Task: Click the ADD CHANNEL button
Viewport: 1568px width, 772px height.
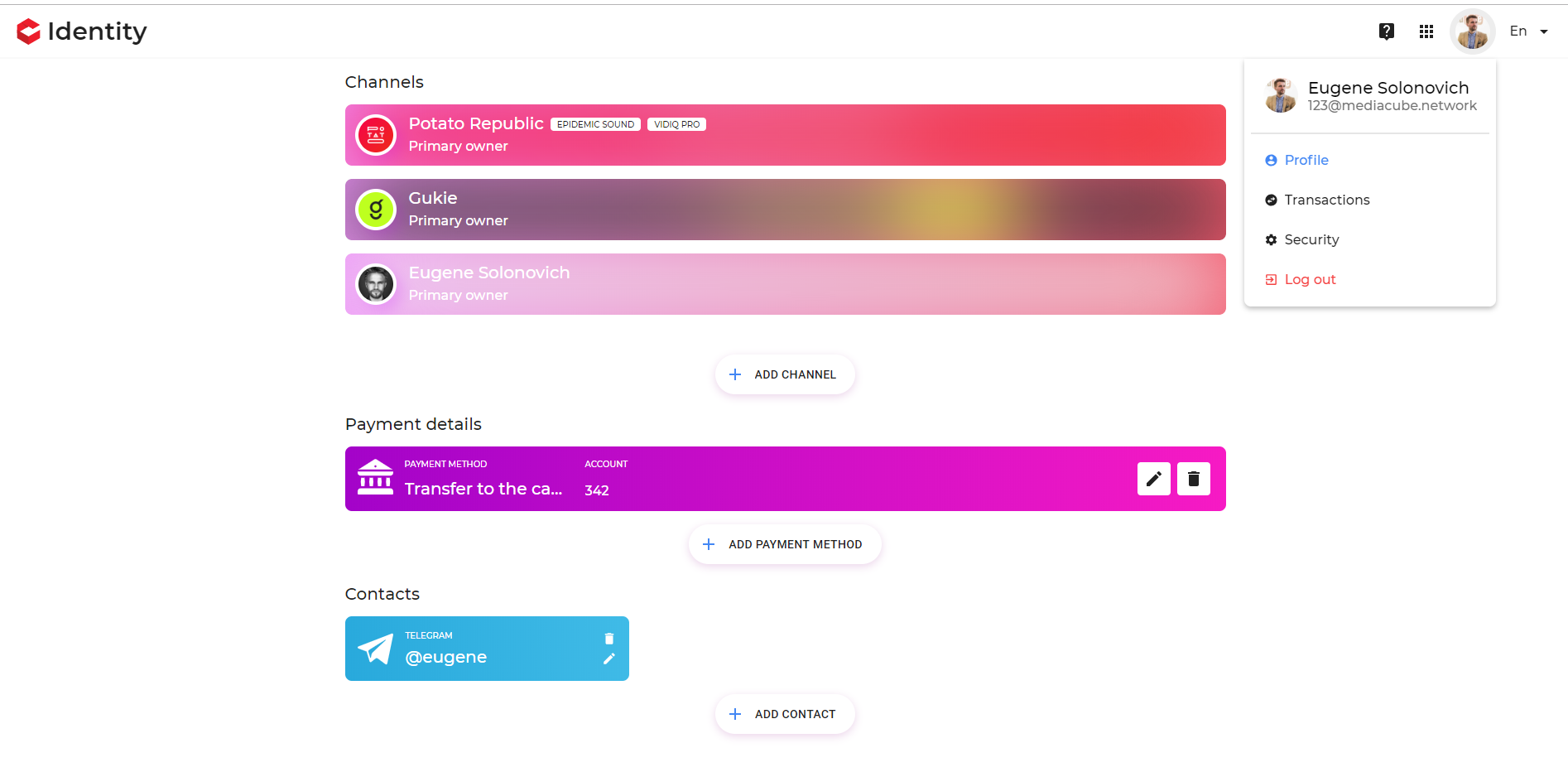Action: [785, 374]
